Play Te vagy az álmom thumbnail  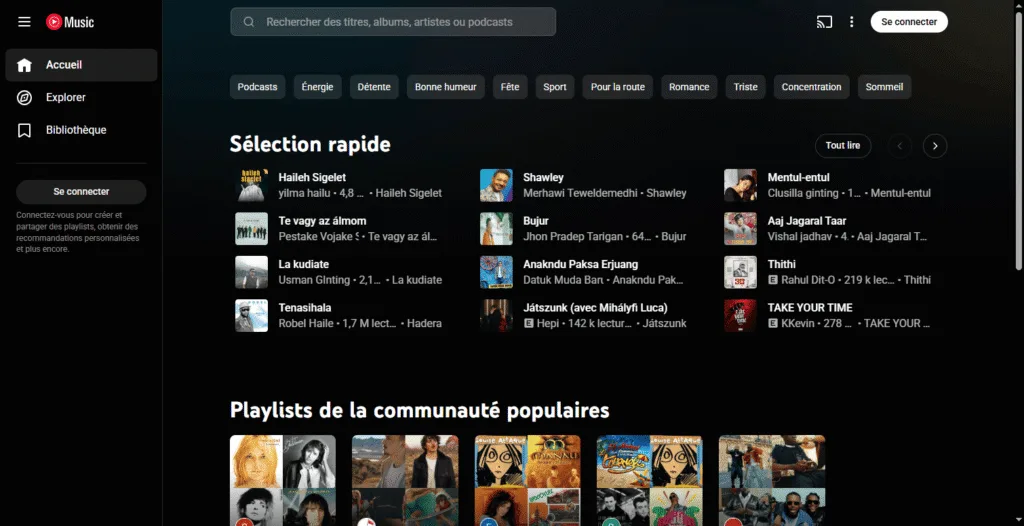click(251, 229)
